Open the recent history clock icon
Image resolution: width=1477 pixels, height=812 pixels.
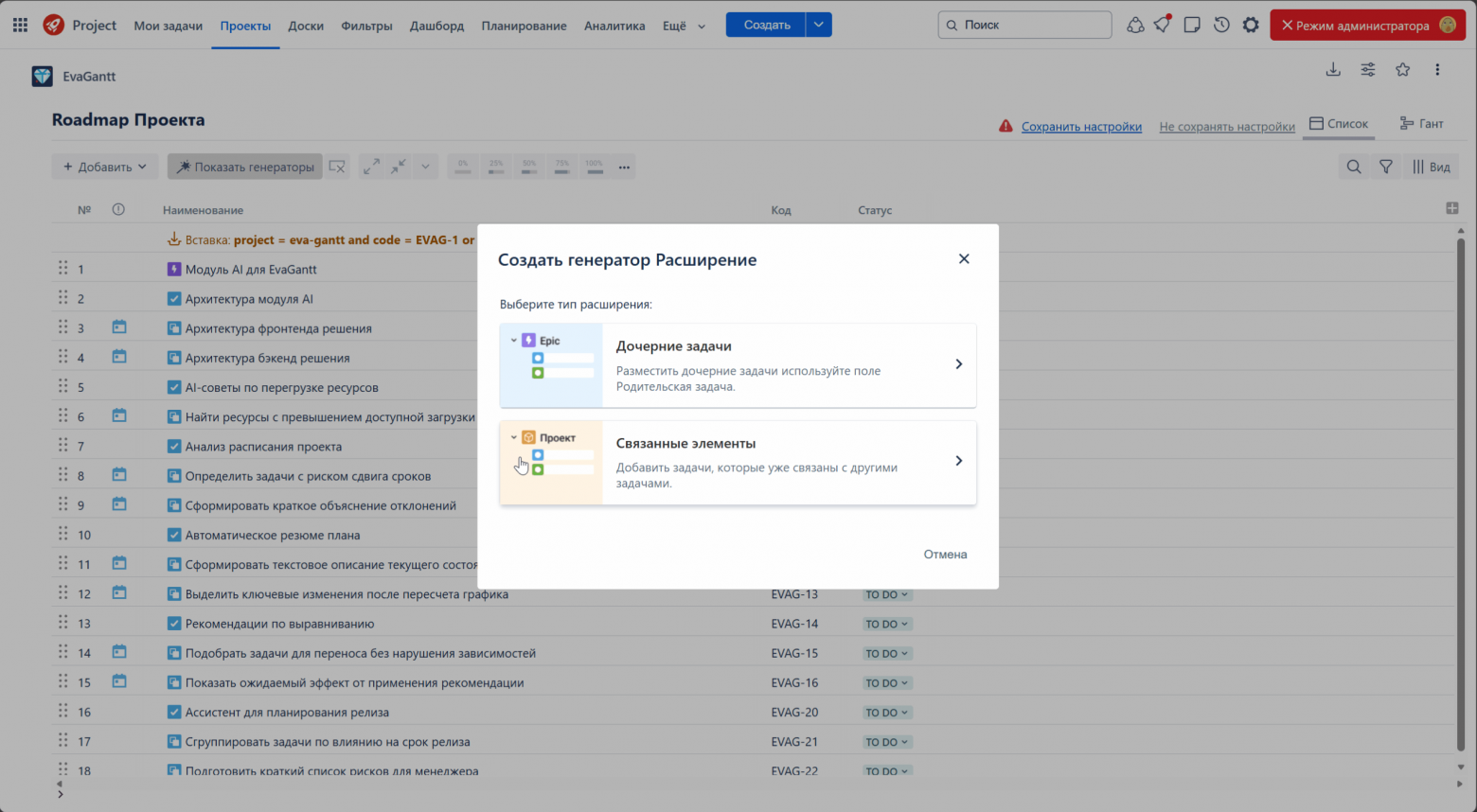click(1221, 25)
